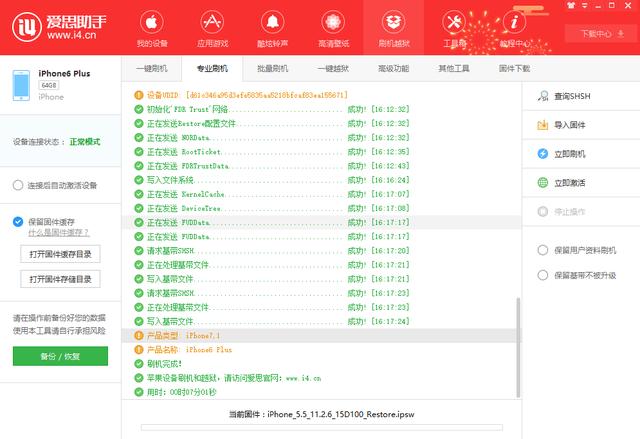Click the 当前固件 iPhone_5.5_11.2.6 firmware name
The width and height of the screenshot is (640, 439).
322,415
